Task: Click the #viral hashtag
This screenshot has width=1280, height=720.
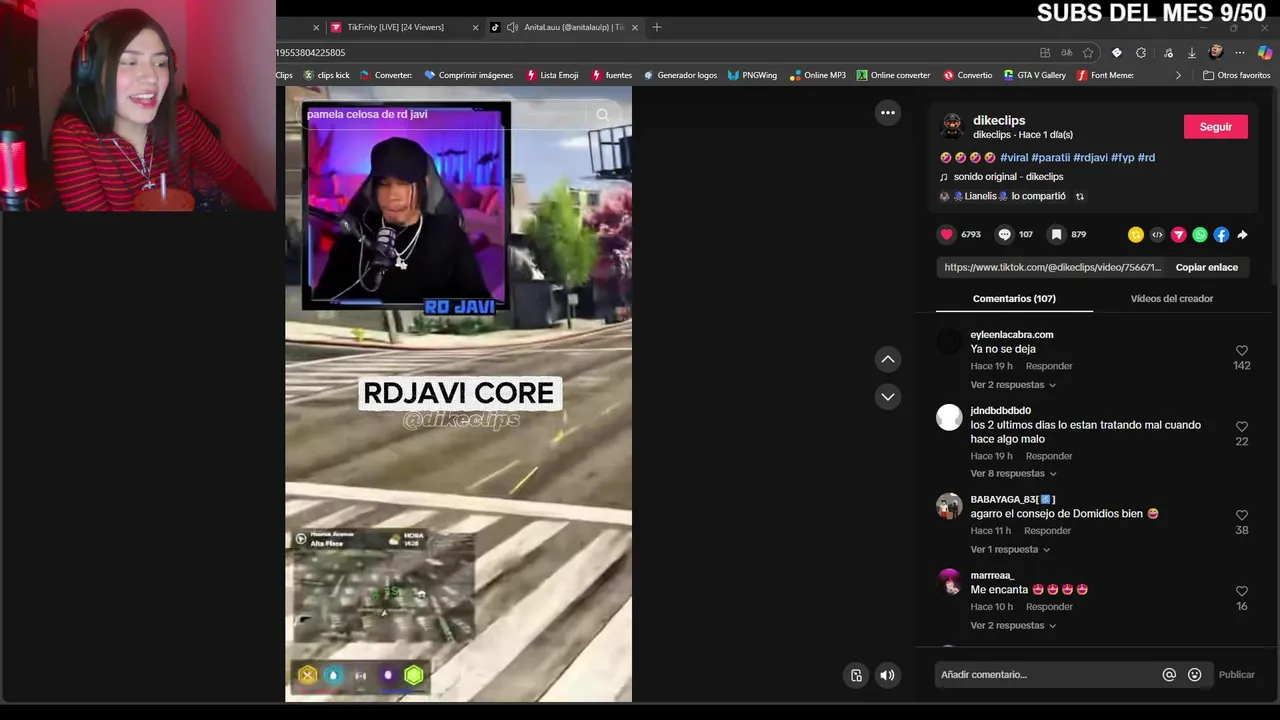Action: click(x=1014, y=158)
